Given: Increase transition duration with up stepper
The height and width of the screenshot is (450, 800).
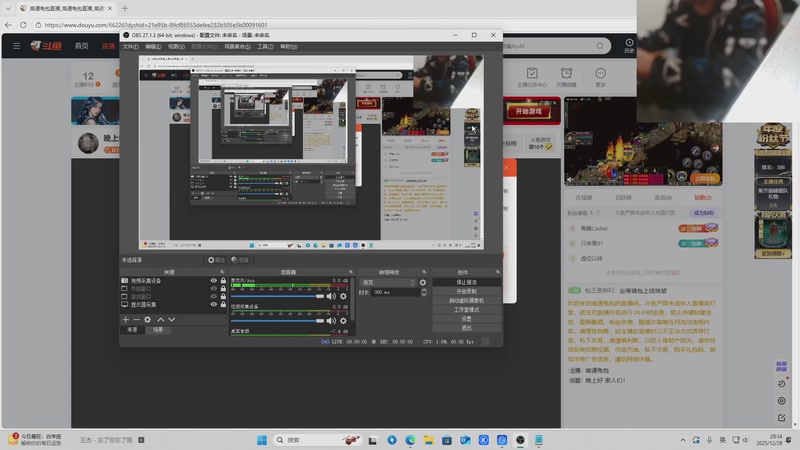Looking at the screenshot, I should coord(424,290).
